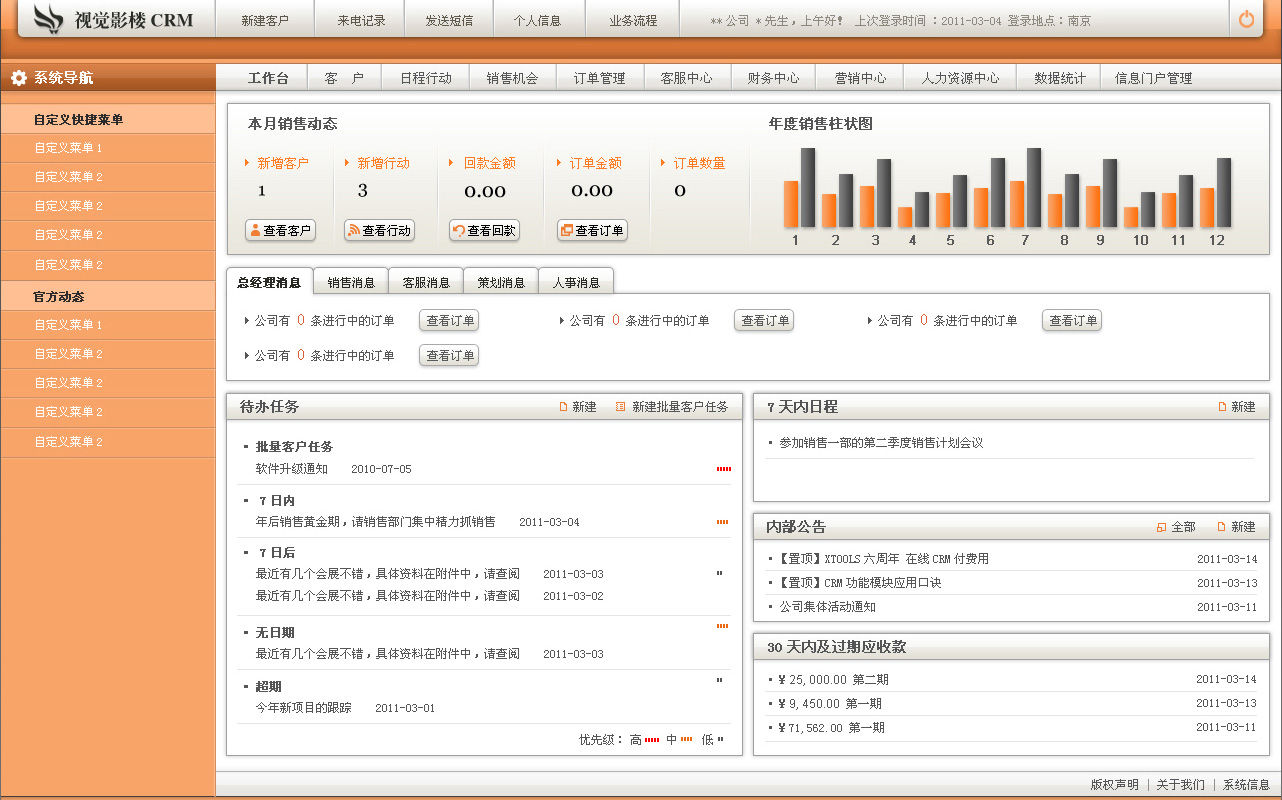The width and height of the screenshot is (1282, 800).
Task: Click the 系统导航 gear icon
Action: click(19, 77)
